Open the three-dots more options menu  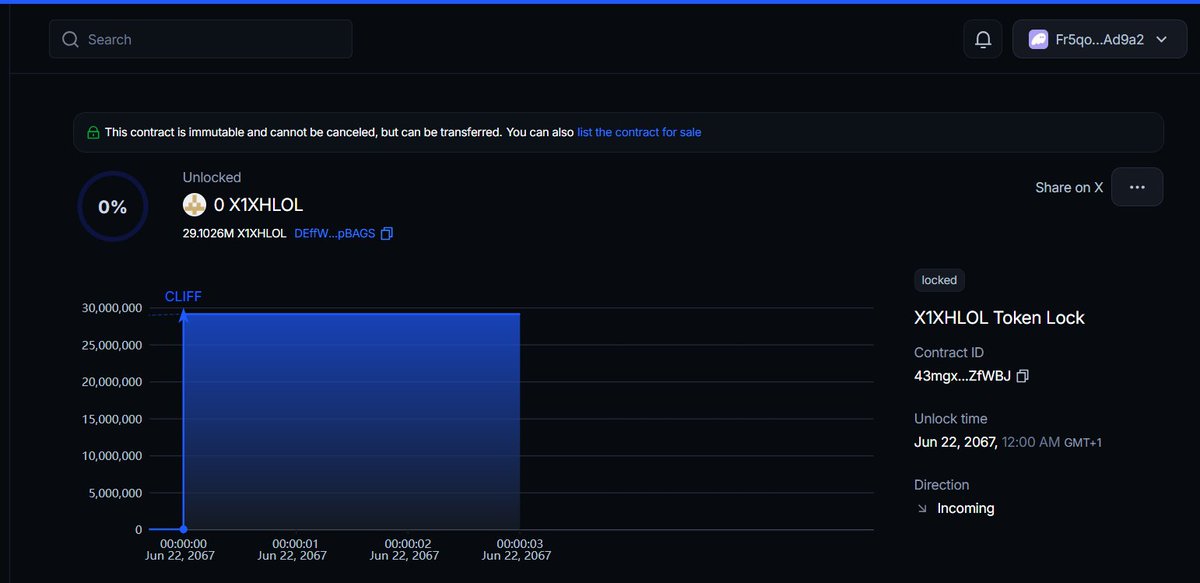coord(1137,187)
